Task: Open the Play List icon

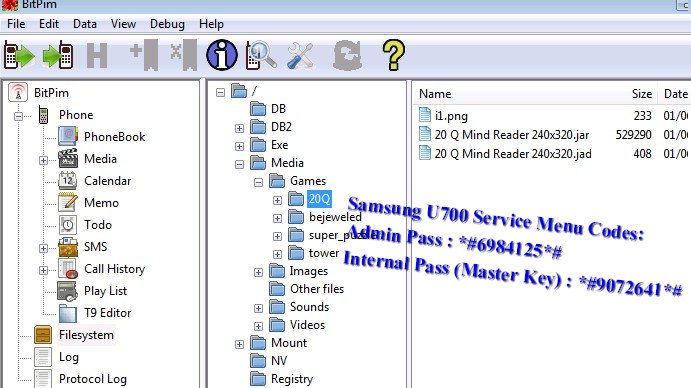Action: [x=68, y=291]
